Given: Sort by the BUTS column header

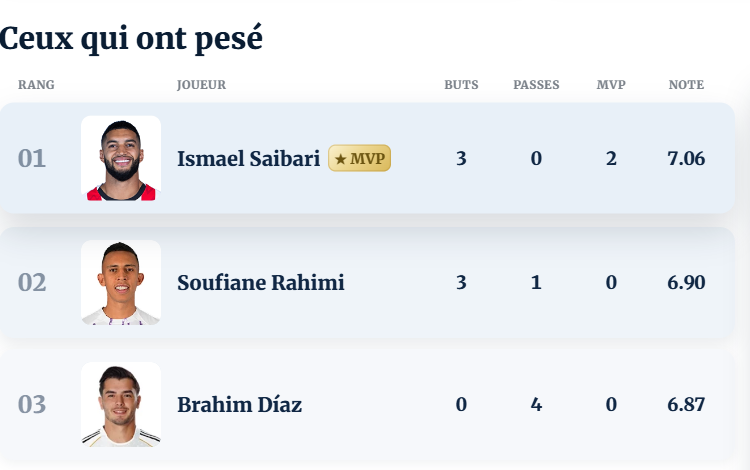Looking at the screenshot, I should pos(461,85).
